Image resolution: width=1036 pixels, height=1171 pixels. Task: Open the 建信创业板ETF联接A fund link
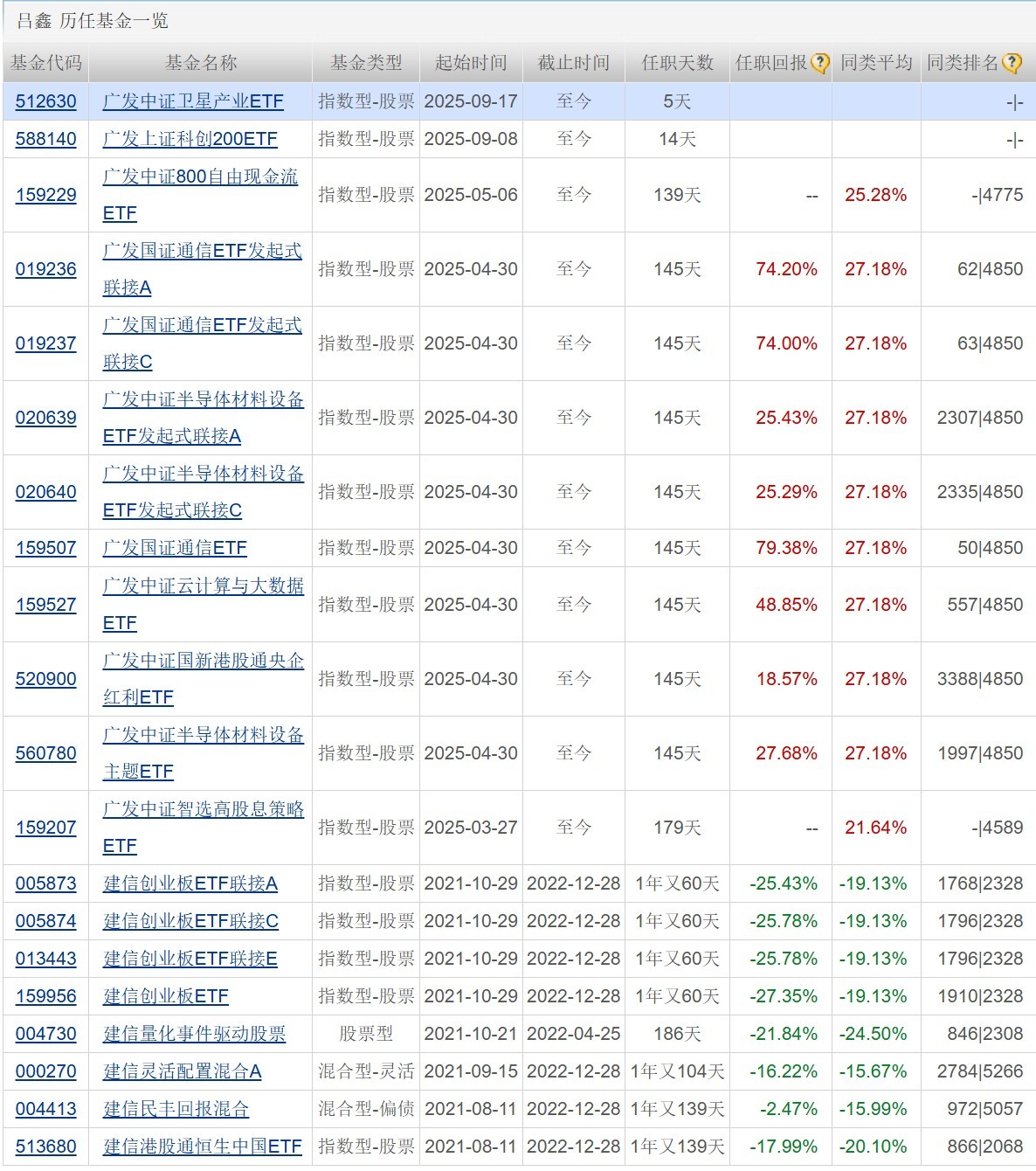tap(190, 883)
